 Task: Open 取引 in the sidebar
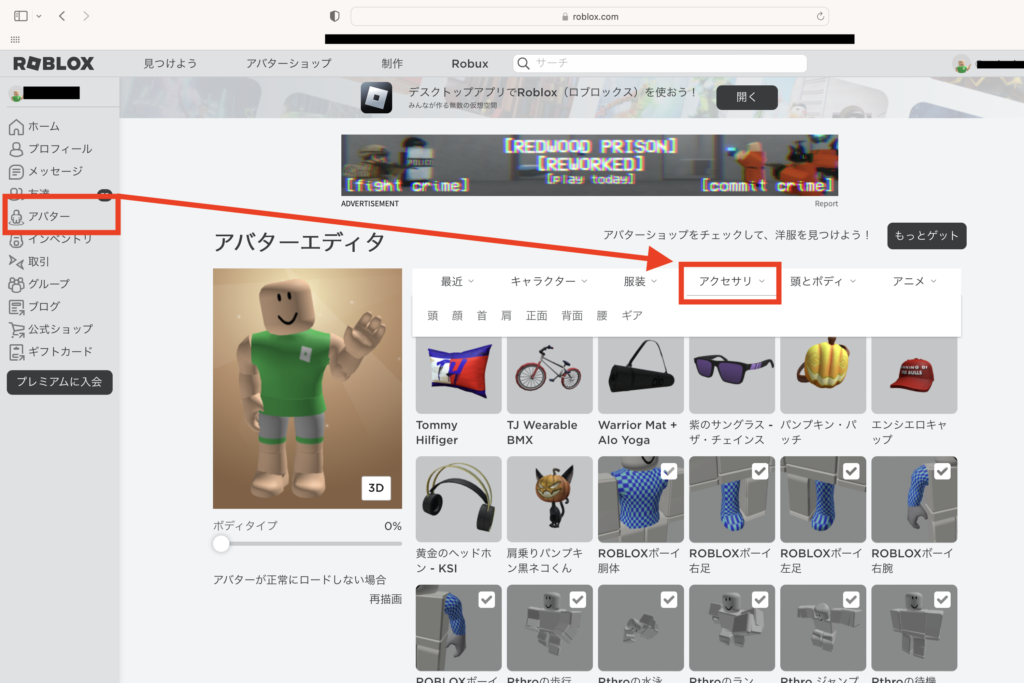click(29, 261)
